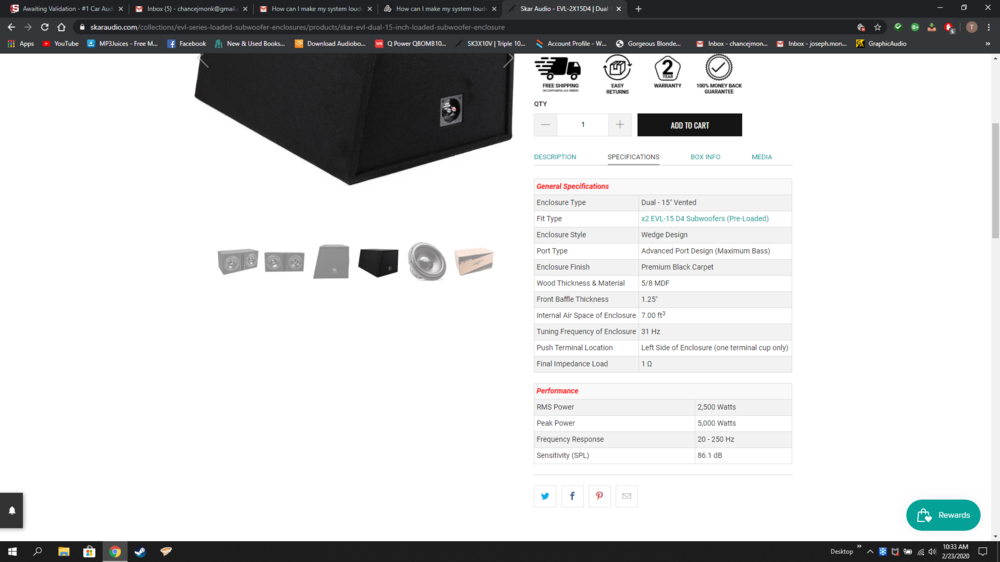Add the subwoofer enclosure to cart
Image resolution: width=1000 pixels, height=562 pixels.
click(x=689, y=125)
